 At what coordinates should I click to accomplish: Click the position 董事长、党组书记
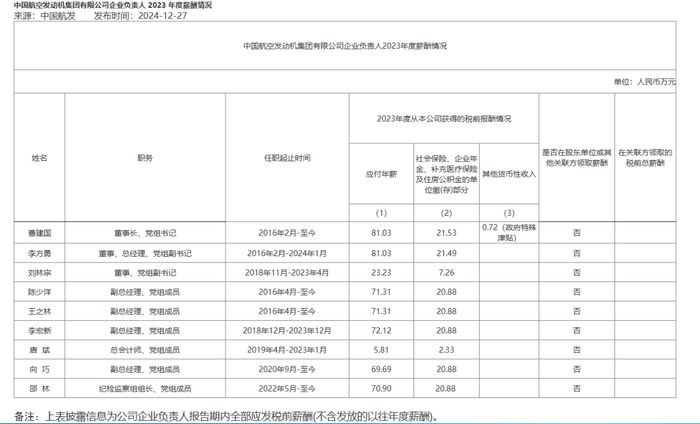tap(145, 233)
